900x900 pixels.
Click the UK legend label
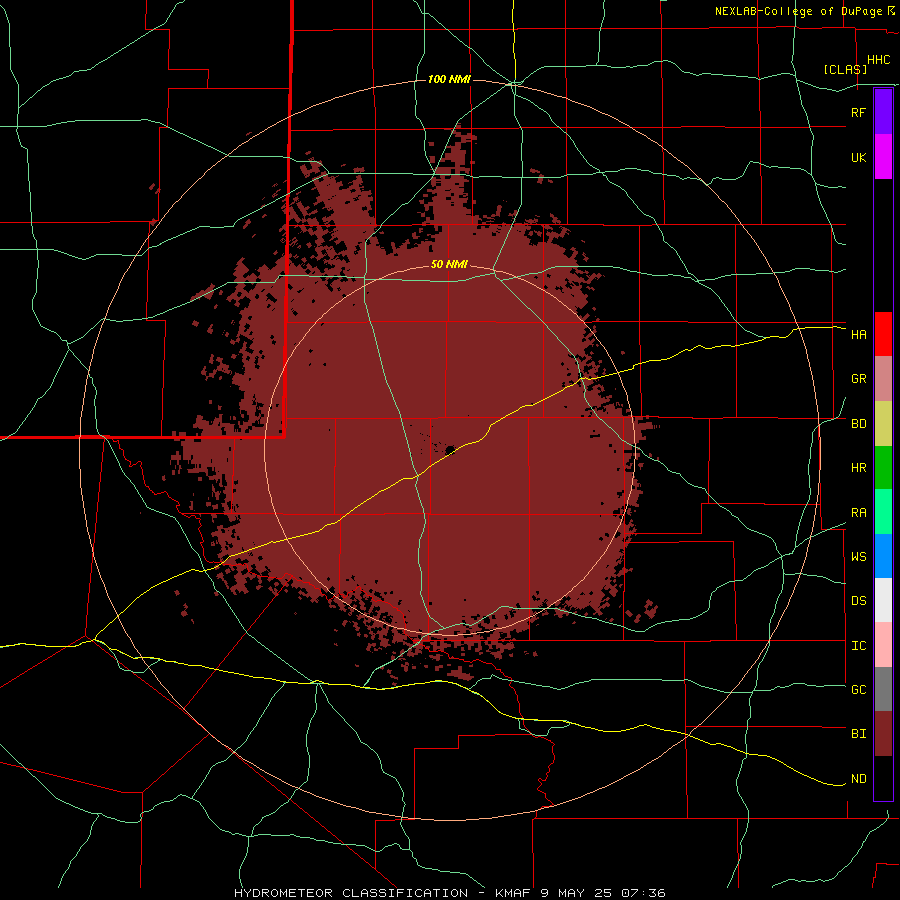coord(858,157)
